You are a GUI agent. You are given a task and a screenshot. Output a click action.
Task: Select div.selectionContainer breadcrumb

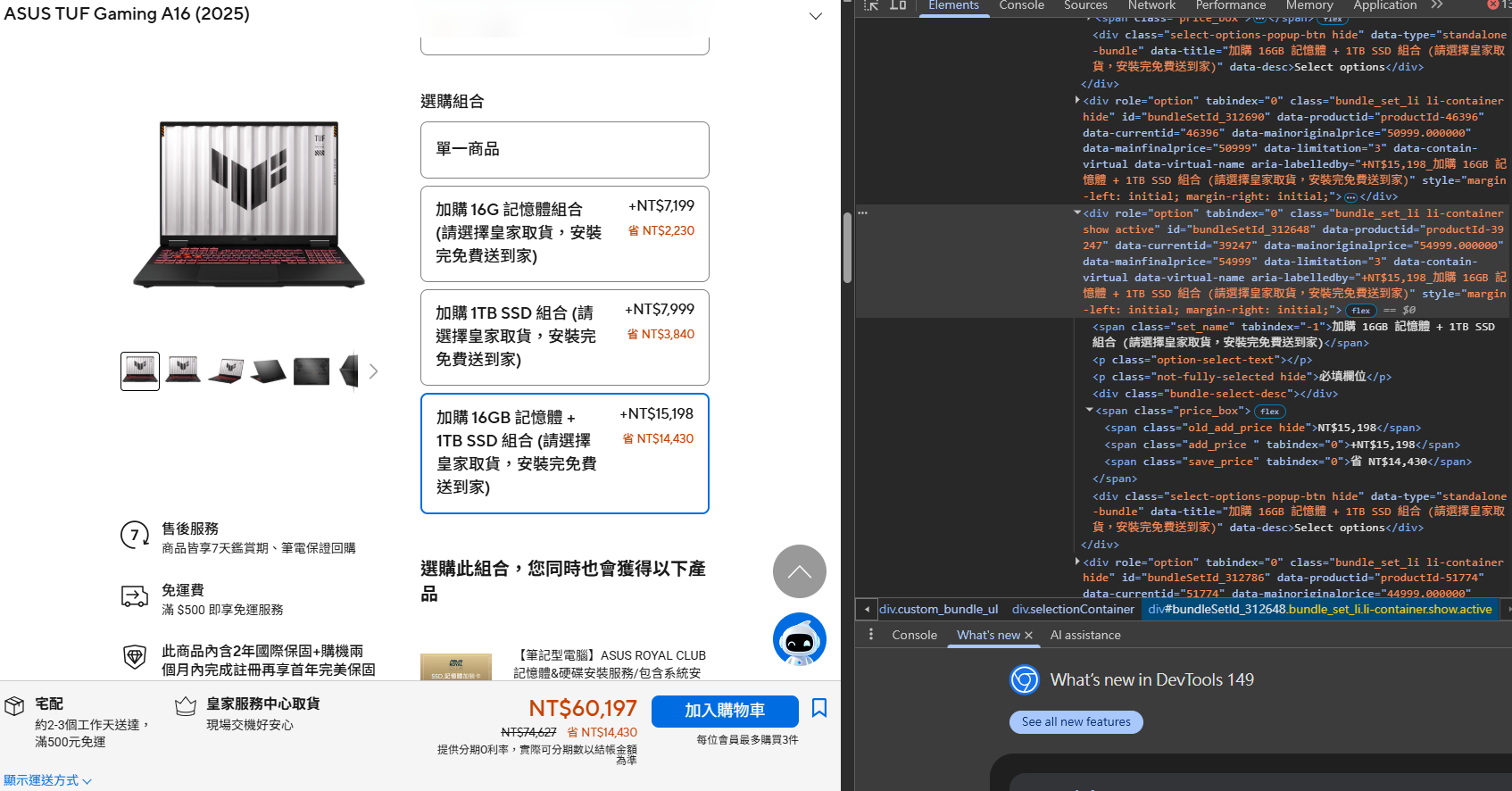[1073, 610]
